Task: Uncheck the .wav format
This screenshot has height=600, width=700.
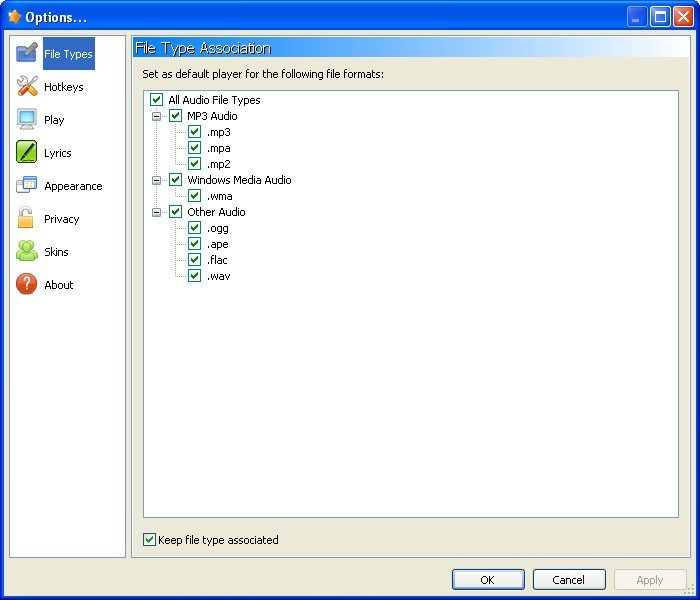Action: point(194,276)
